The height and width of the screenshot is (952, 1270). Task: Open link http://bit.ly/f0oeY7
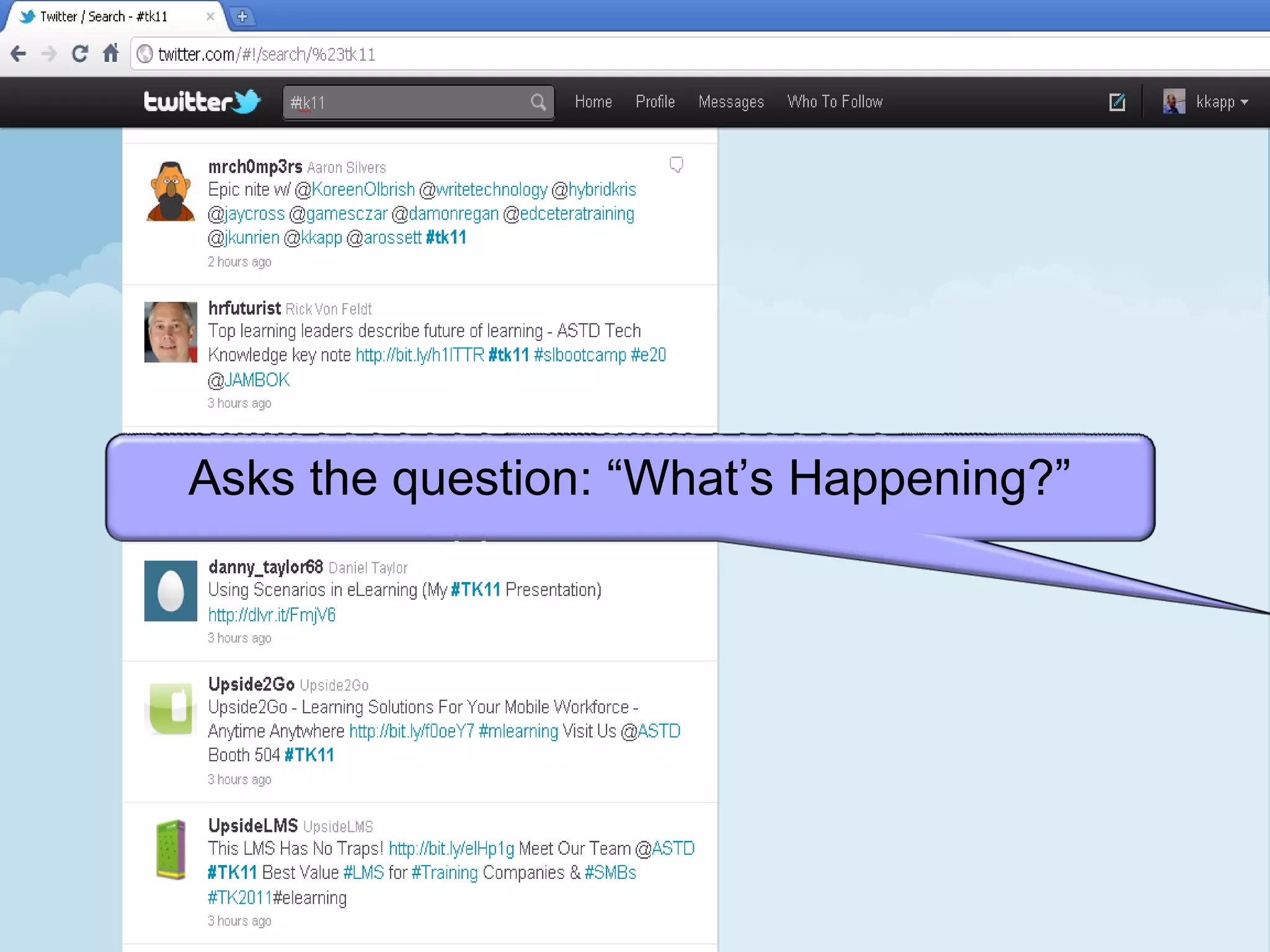tap(412, 732)
